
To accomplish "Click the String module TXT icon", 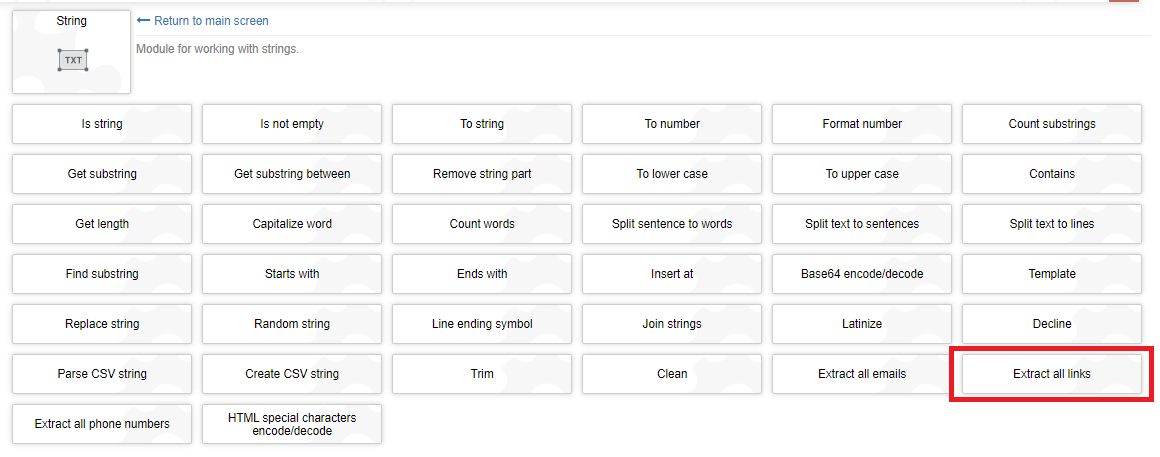I will click(x=72, y=60).
